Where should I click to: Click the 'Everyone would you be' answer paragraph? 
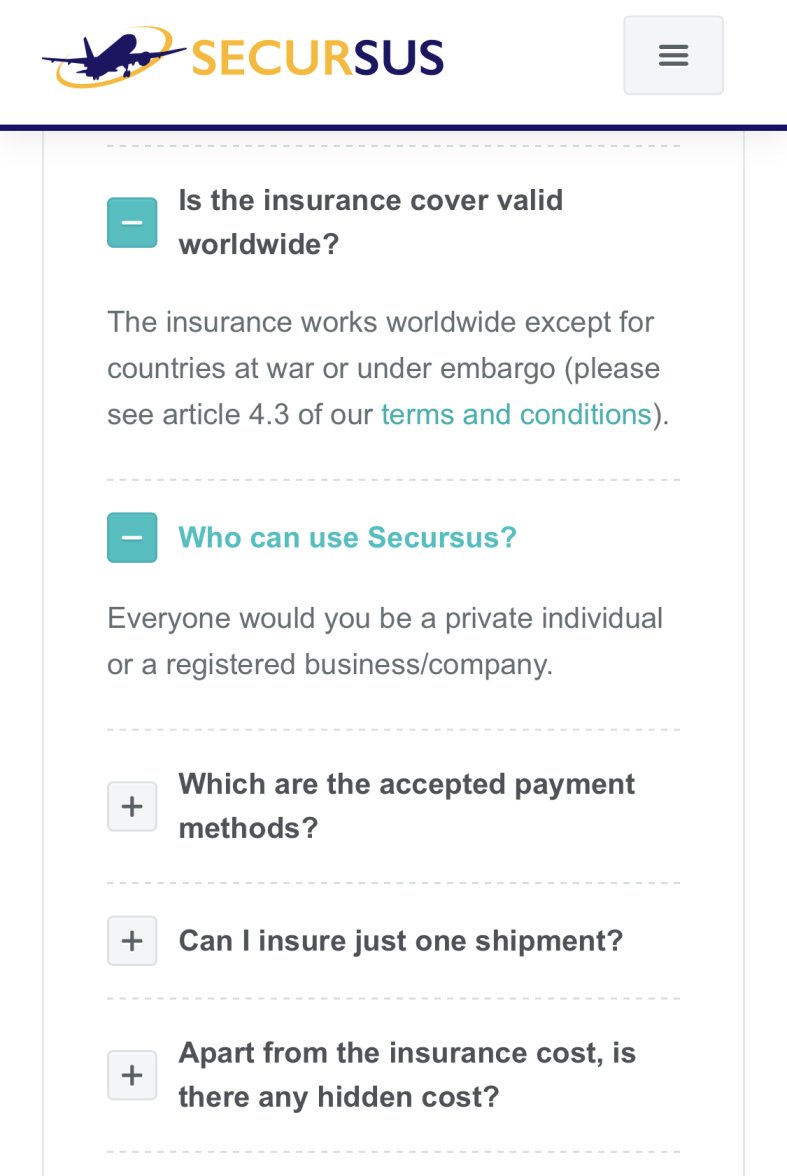[x=384, y=618]
